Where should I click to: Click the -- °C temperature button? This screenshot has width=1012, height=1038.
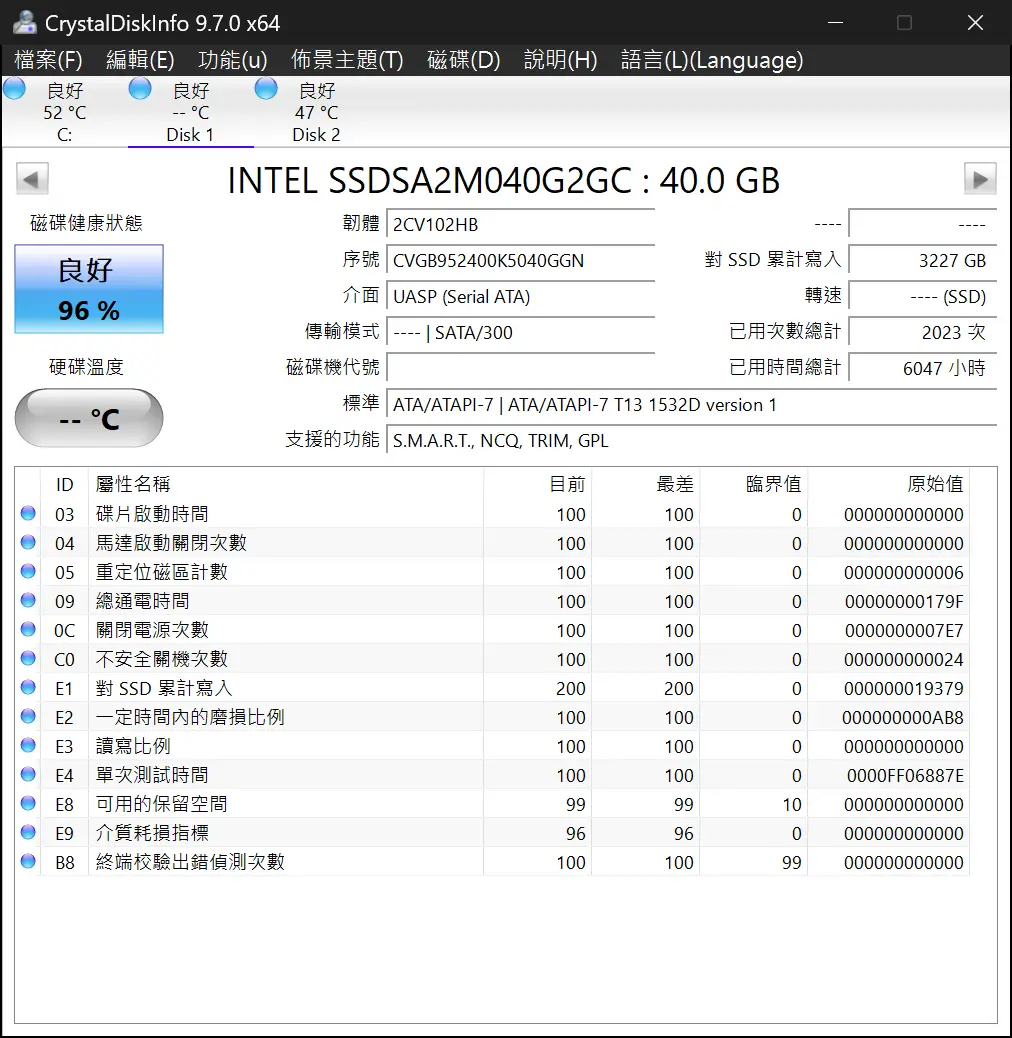[89, 418]
